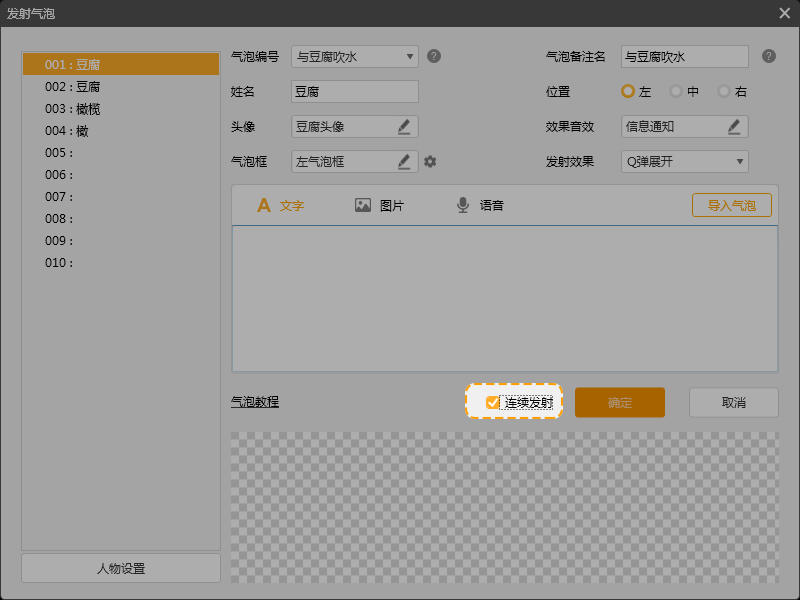Select the 中 position radio button
Viewport: 800px width, 600px height.
tap(676, 91)
